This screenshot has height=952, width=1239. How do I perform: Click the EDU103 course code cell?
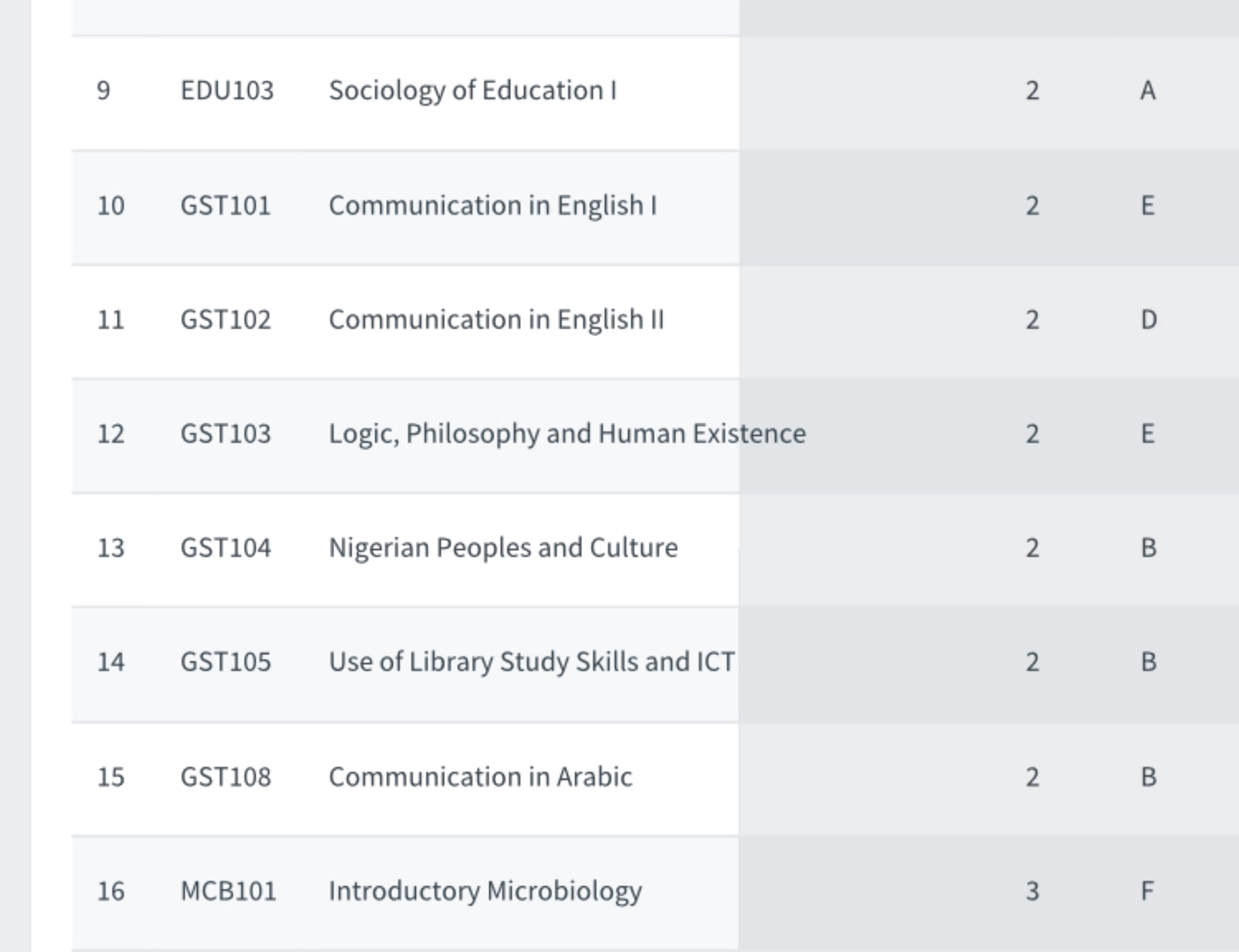point(227,91)
